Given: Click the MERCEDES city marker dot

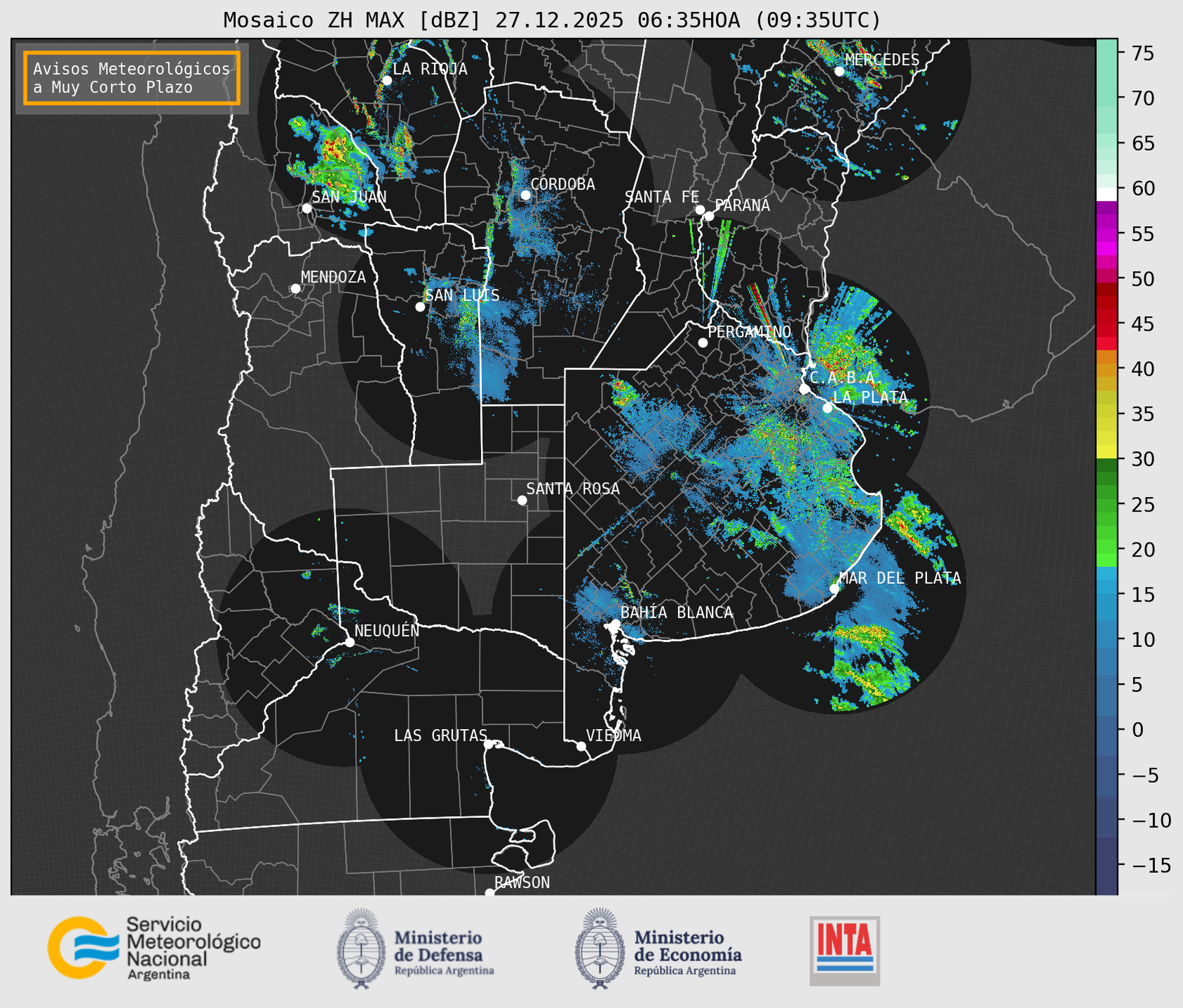Looking at the screenshot, I should [x=839, y=71].
